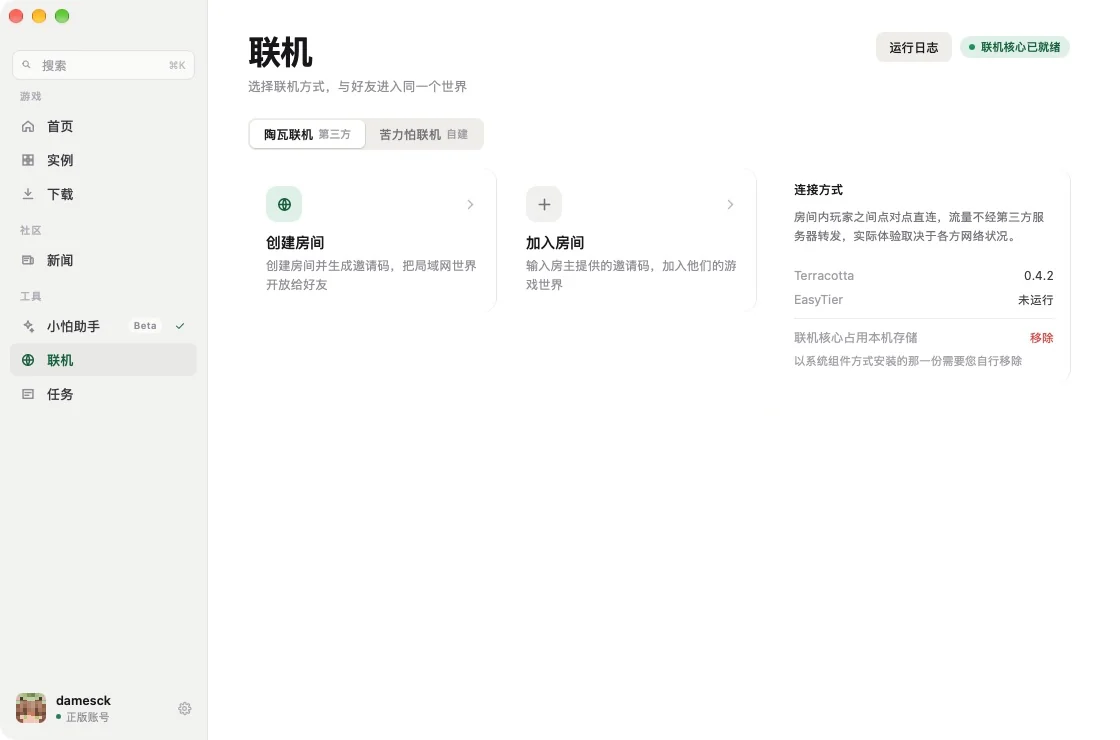Click the ⌘K shortcut hint
The width and height of the screenshot is (1120, 740).
pyautogui.click(x=177, y=65)
